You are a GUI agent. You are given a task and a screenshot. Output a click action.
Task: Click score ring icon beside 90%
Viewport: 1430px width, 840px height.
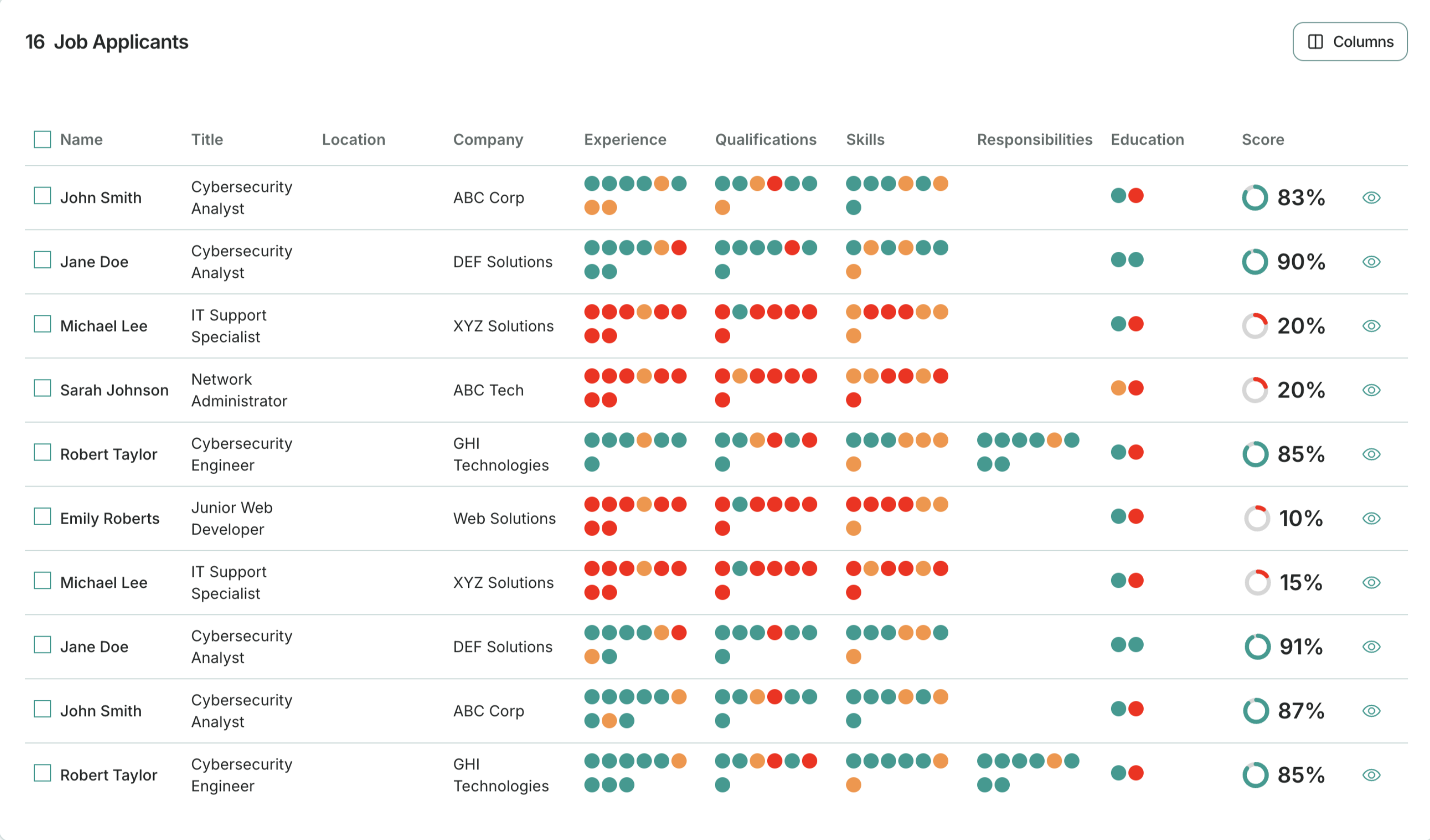[1254, 262]
